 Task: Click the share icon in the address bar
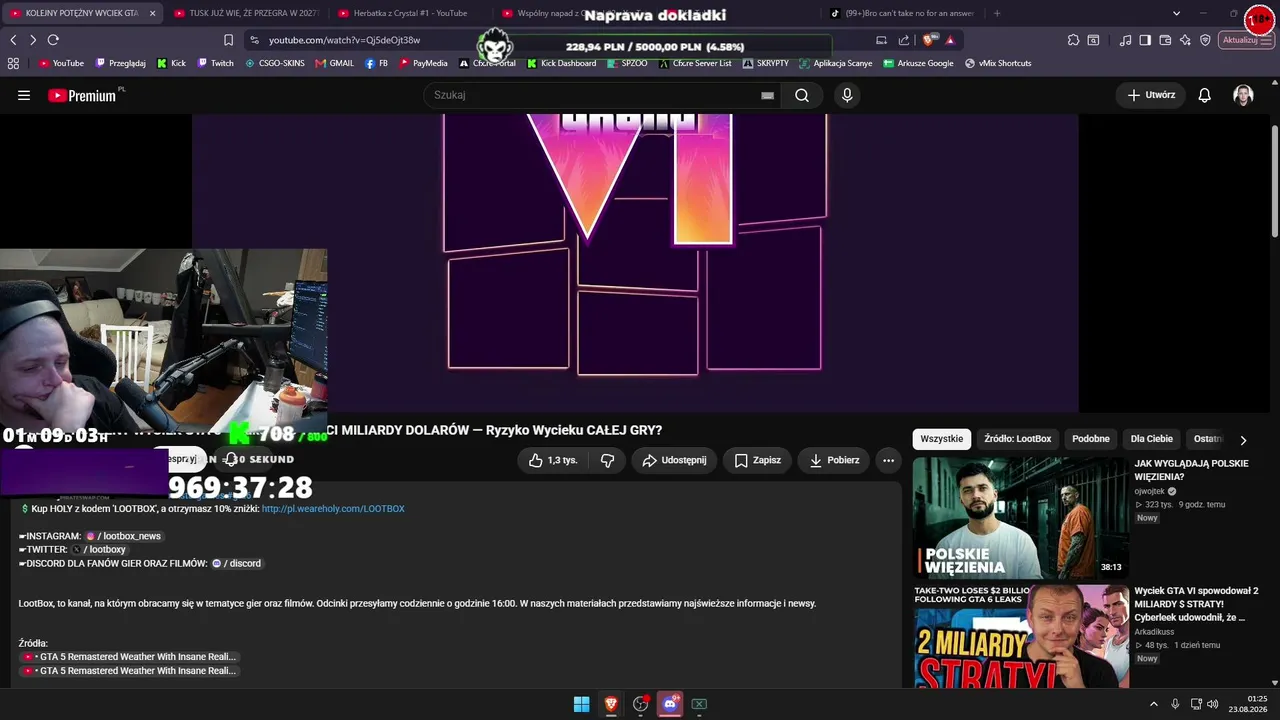(904, 40)
